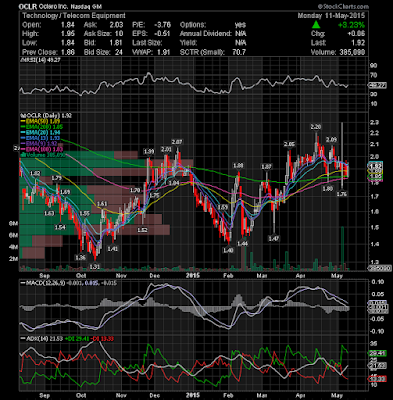Click the 1.36 price annotation
The height and width of the screenshot is (400, 393).
(x=80, y=257)
